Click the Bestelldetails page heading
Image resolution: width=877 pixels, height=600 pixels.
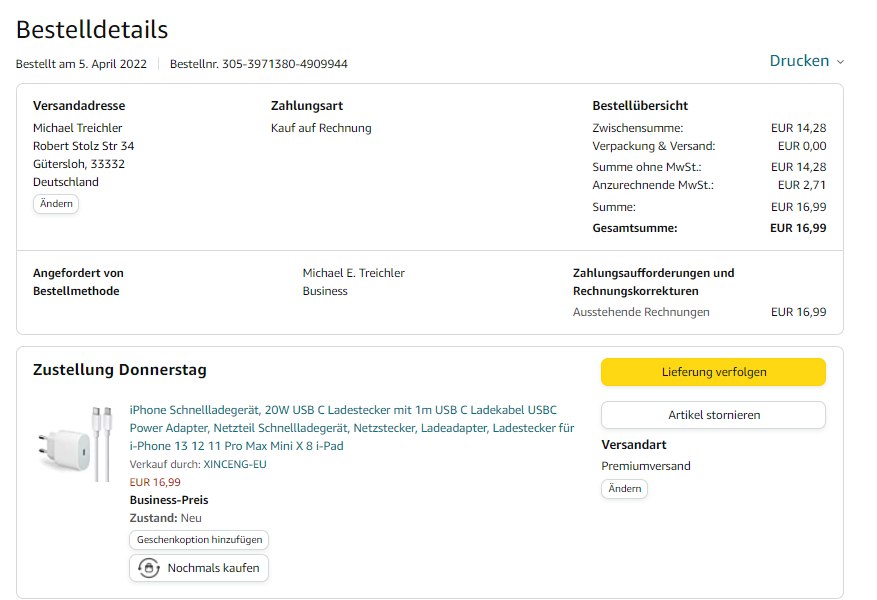click(x=92, y=30)
